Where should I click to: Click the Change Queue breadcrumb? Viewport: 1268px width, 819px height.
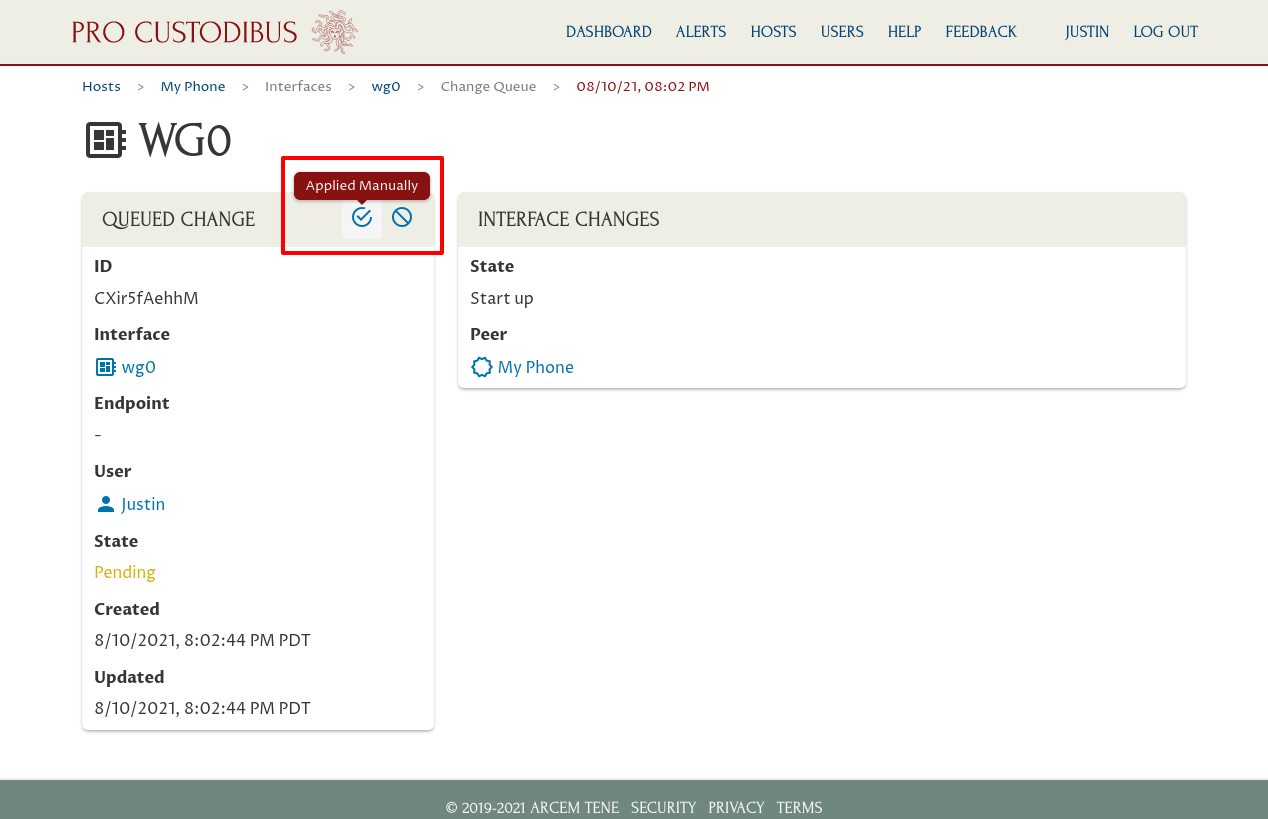(x=488, y=87)
